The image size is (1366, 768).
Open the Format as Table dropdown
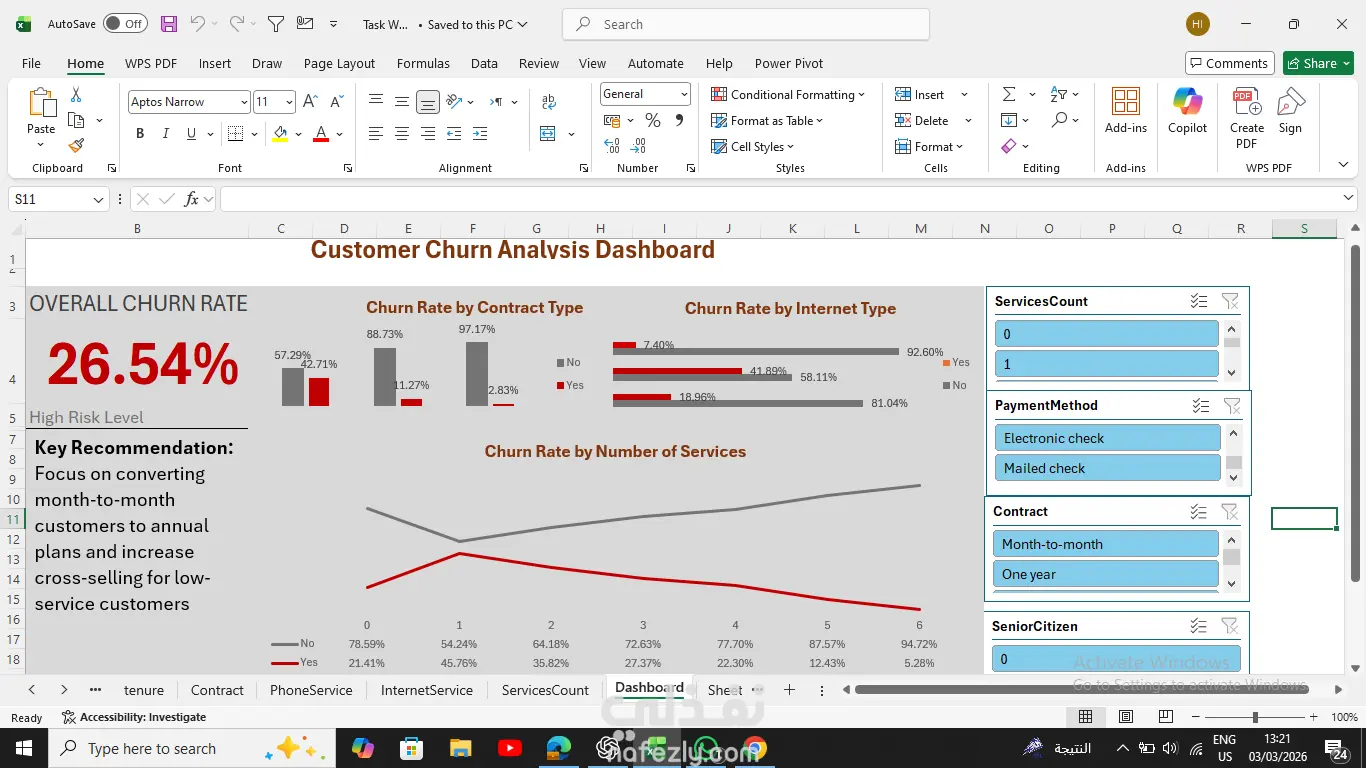pyautogui.click(x=767, y=120)
